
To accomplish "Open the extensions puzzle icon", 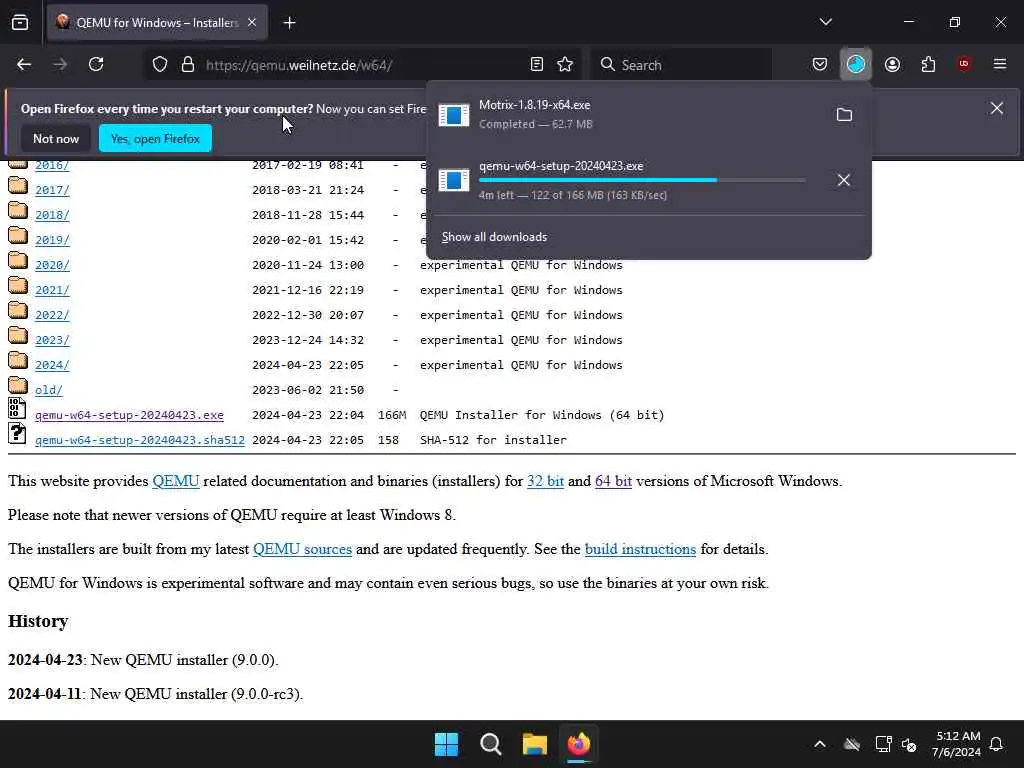I will [928, 64].
